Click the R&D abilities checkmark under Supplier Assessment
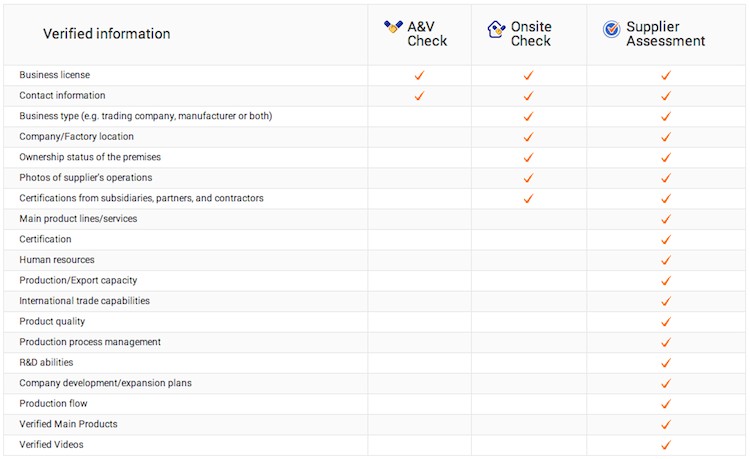This screenshot has width=750, height=459. pyautogui.click(x=665, y=363)
